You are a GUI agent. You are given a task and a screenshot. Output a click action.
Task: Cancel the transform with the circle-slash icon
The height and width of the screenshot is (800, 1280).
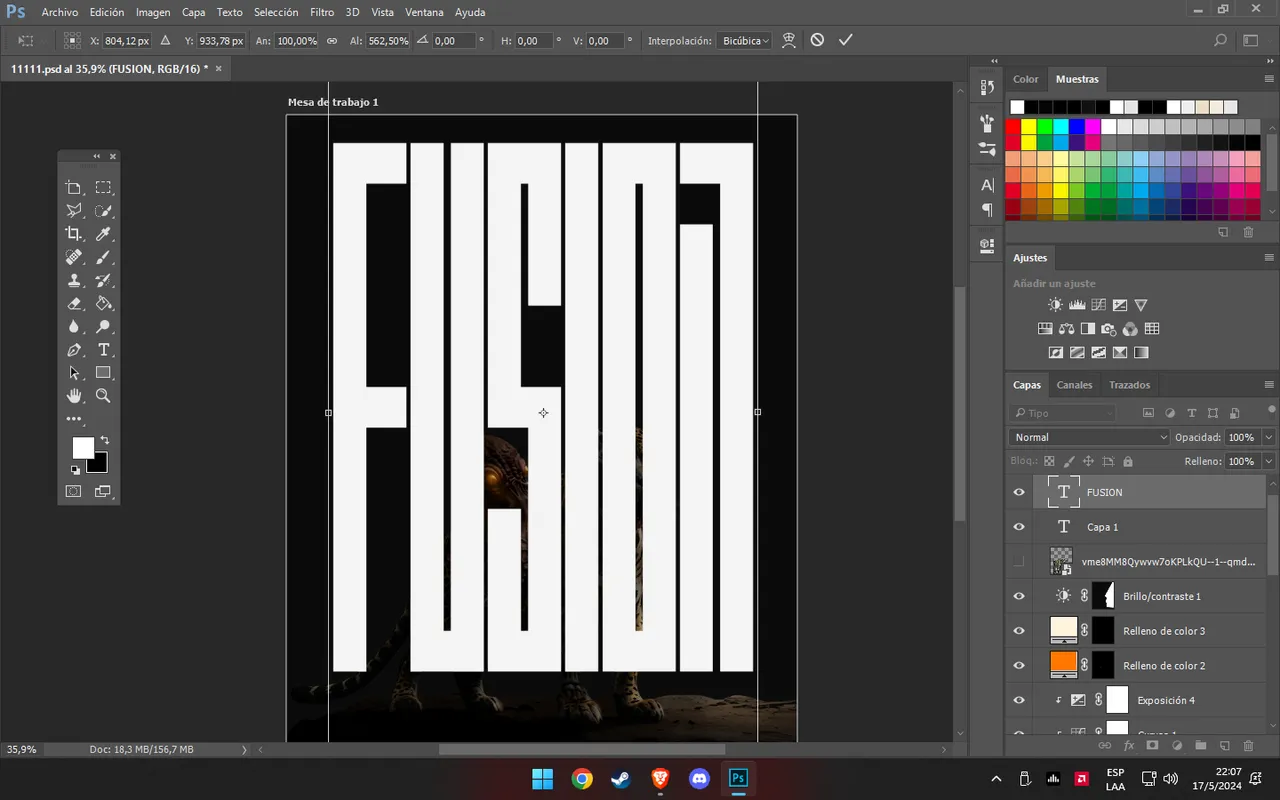[817, 40]
